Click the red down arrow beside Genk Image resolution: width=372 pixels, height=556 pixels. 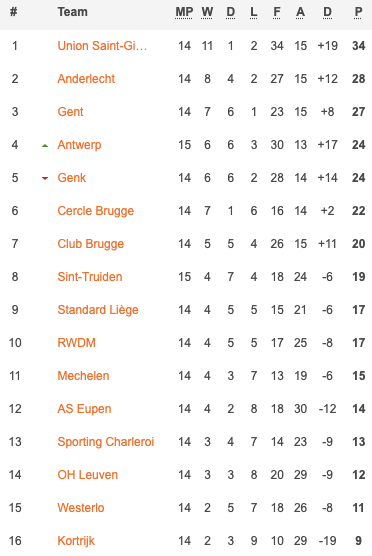click(x=45, y=178)
